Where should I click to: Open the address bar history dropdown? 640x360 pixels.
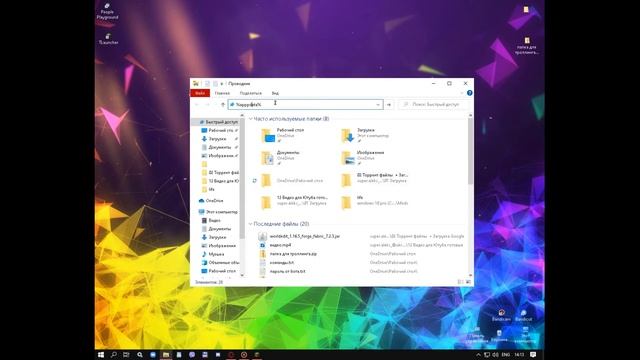(x=378, y=104)
